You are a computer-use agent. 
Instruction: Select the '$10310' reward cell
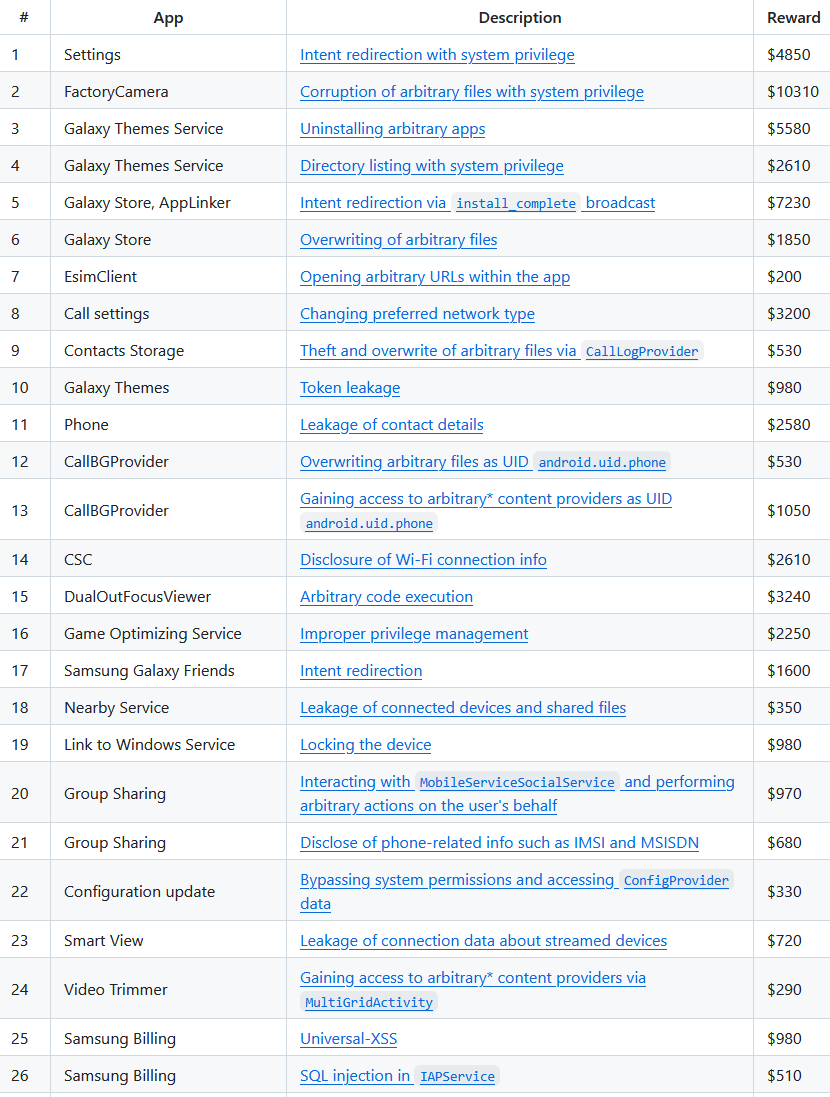click(792, 92)
